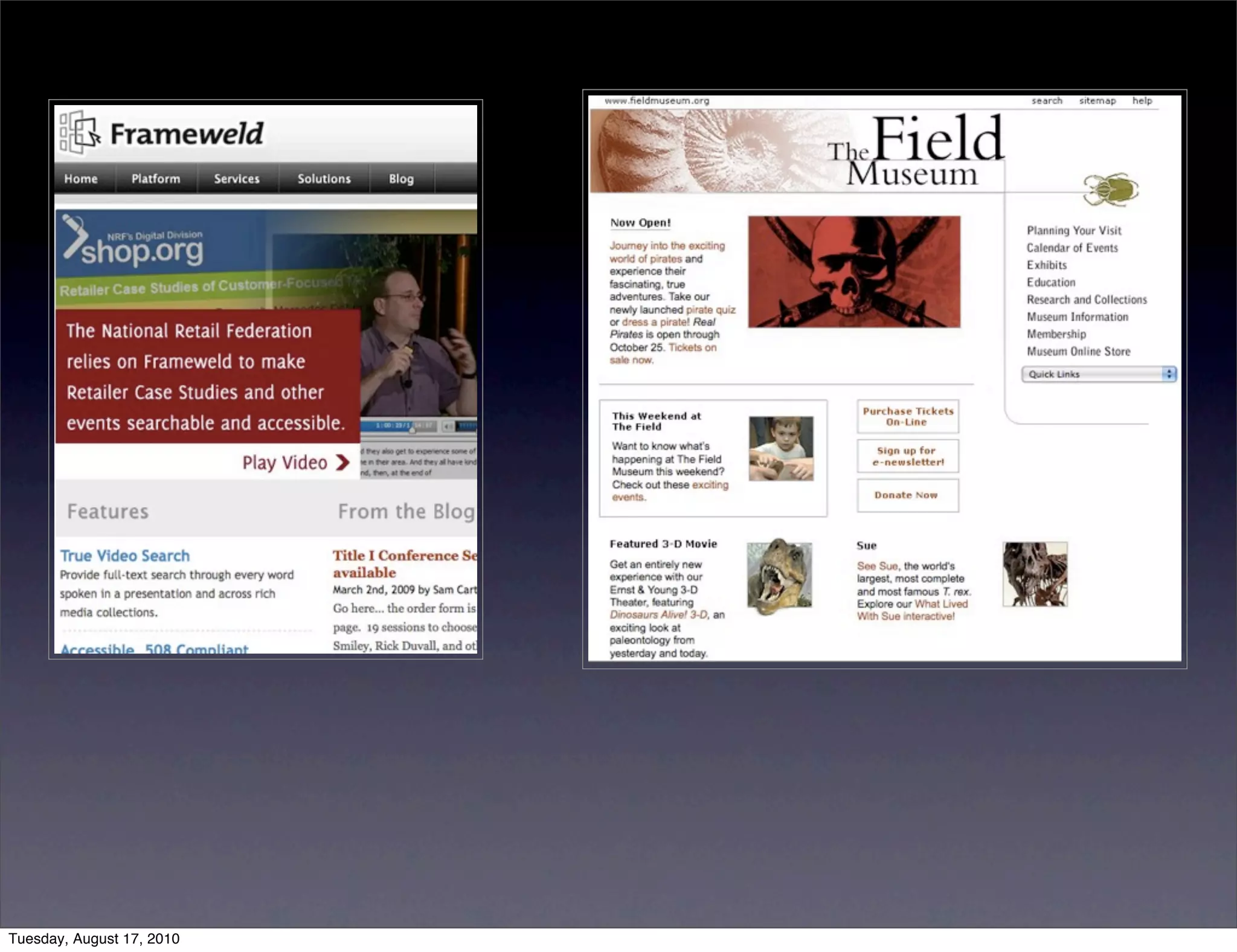Viewport: 1237px width, 952px height.
Task: Click the pirate skull image
Action: (x=854, y=272)
